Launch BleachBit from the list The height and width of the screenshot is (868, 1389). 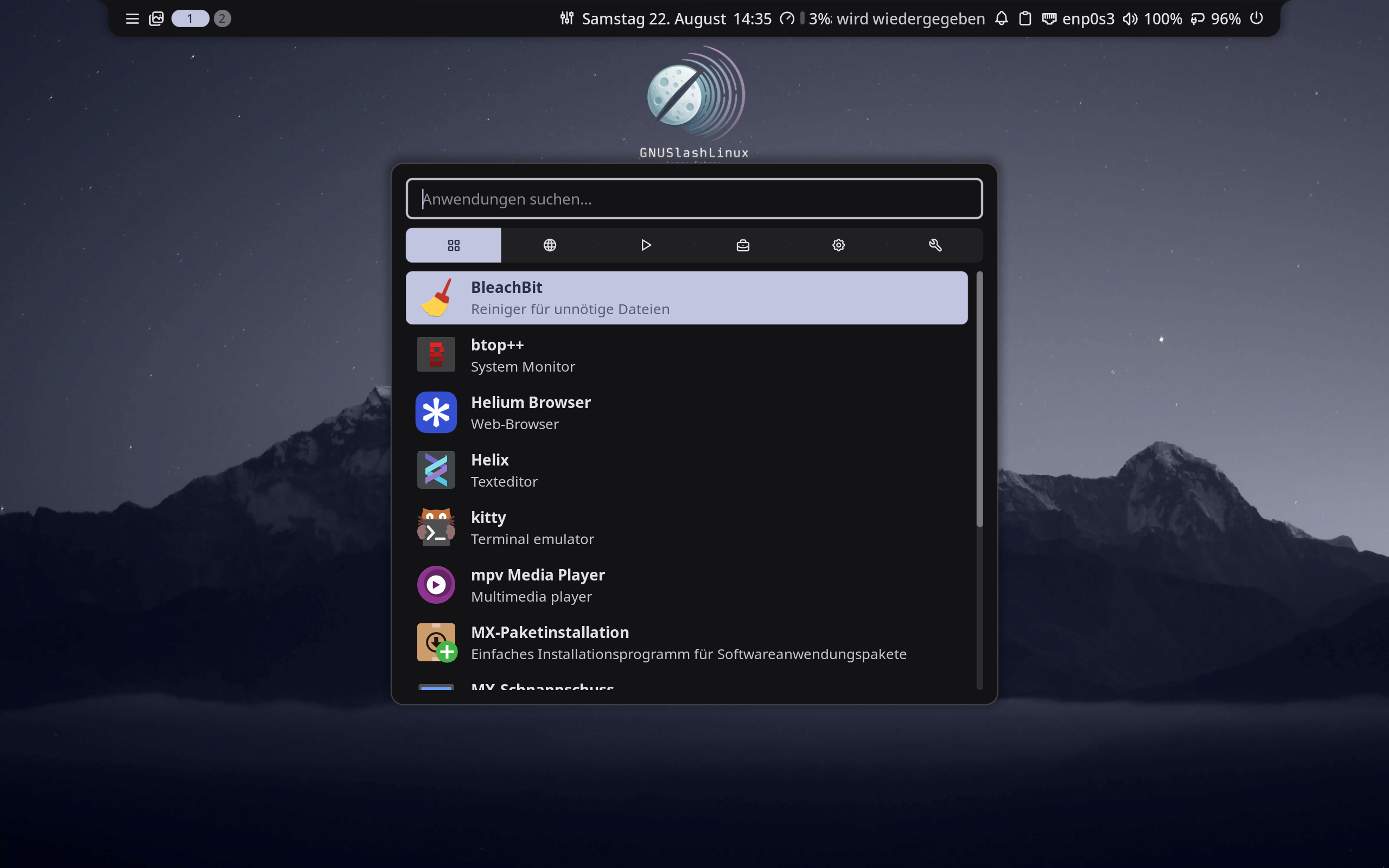pyautogui.click(x=686, y=297)
